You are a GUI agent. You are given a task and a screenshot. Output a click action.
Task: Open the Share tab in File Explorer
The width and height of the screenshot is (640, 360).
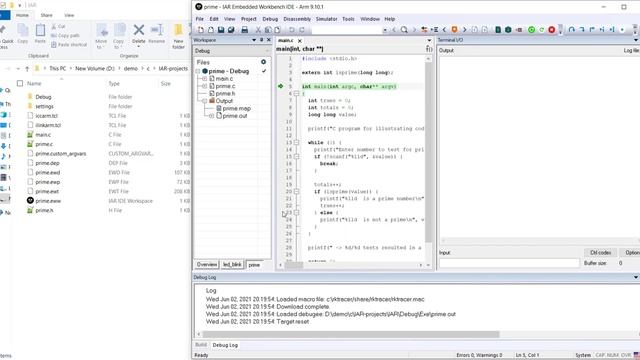pos(46,15)
